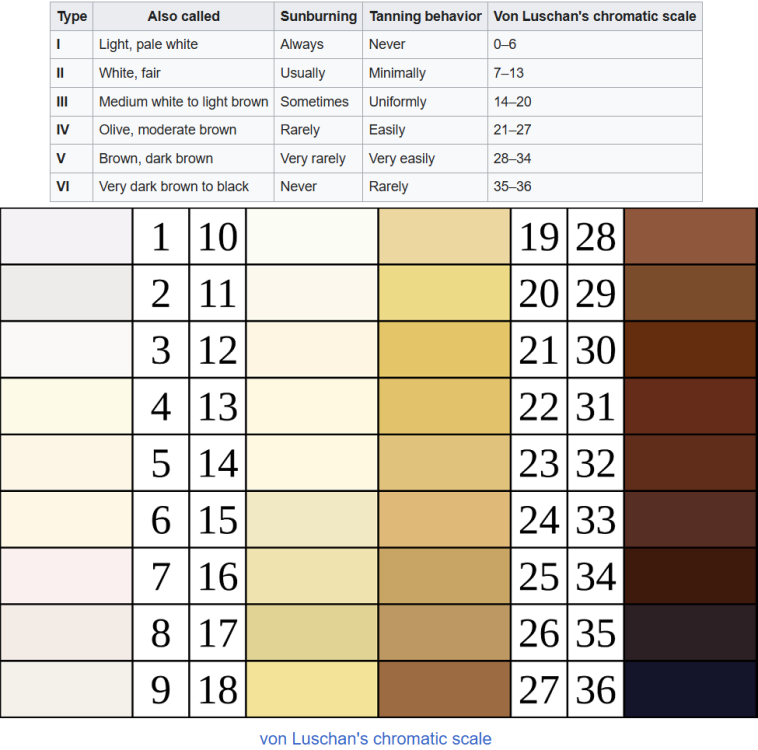Click the "21–27" scale cell
The height and width of the screenshot is (750, 758).
[x=595, y=130]
